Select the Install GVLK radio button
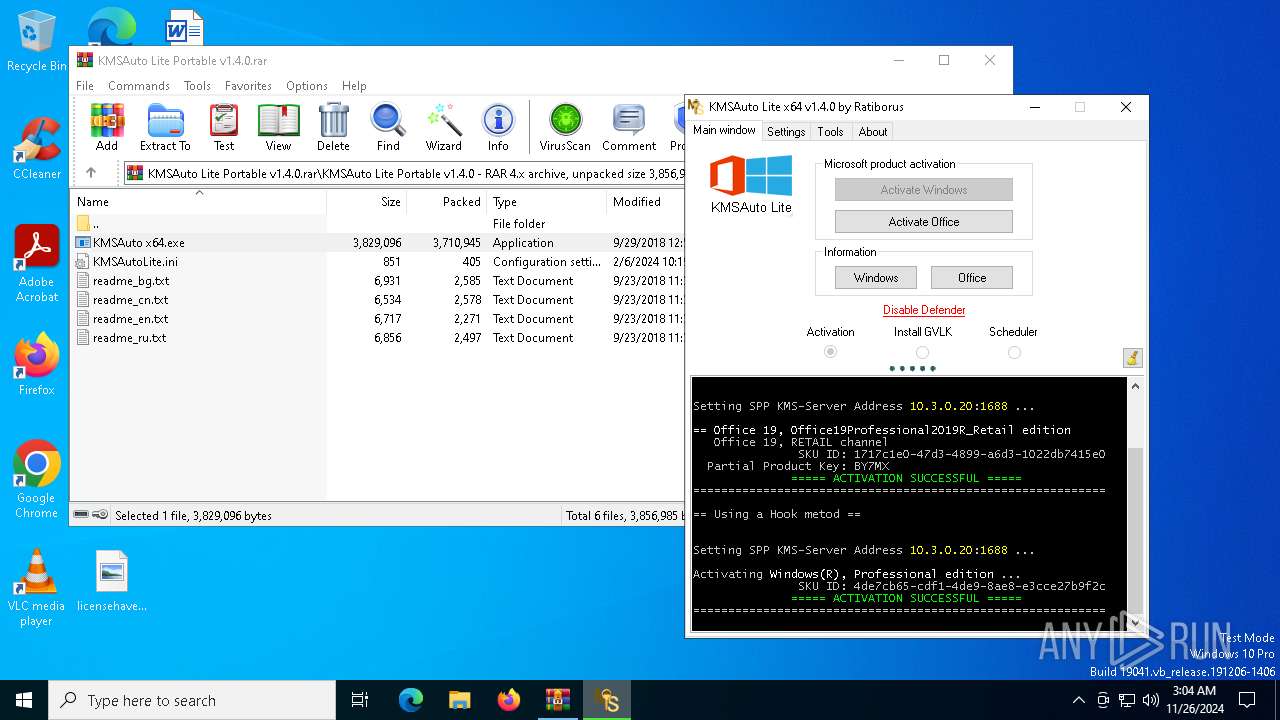 [922, 352]
